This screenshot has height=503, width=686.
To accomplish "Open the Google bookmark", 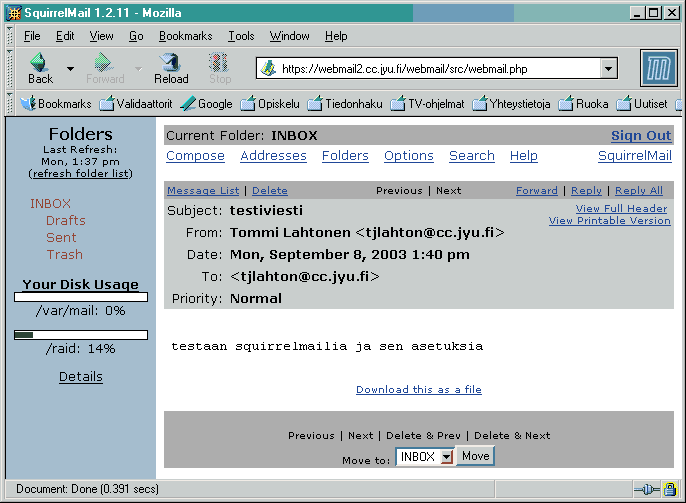I will tap(206, 104).
